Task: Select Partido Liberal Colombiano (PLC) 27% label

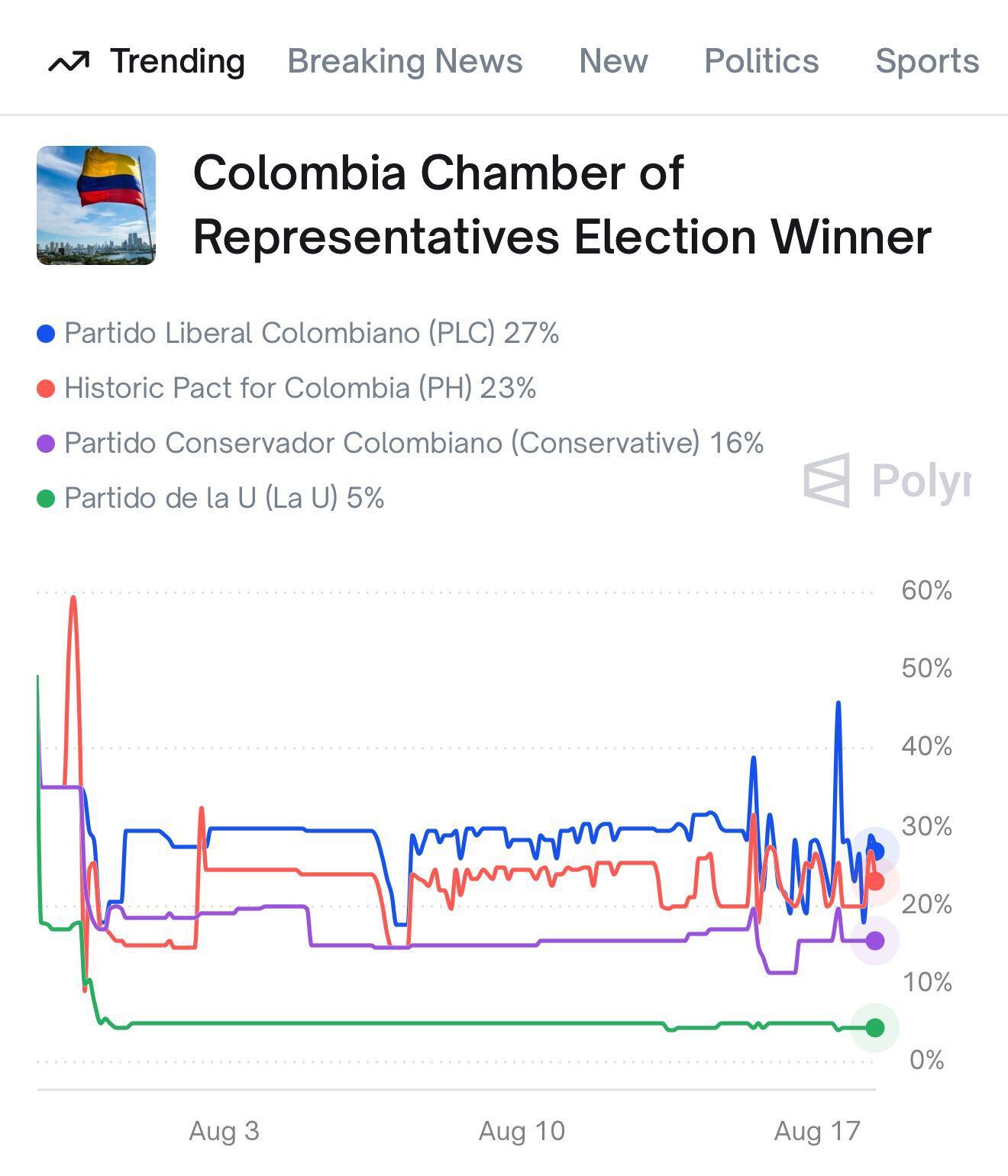Action: [312, 334]
